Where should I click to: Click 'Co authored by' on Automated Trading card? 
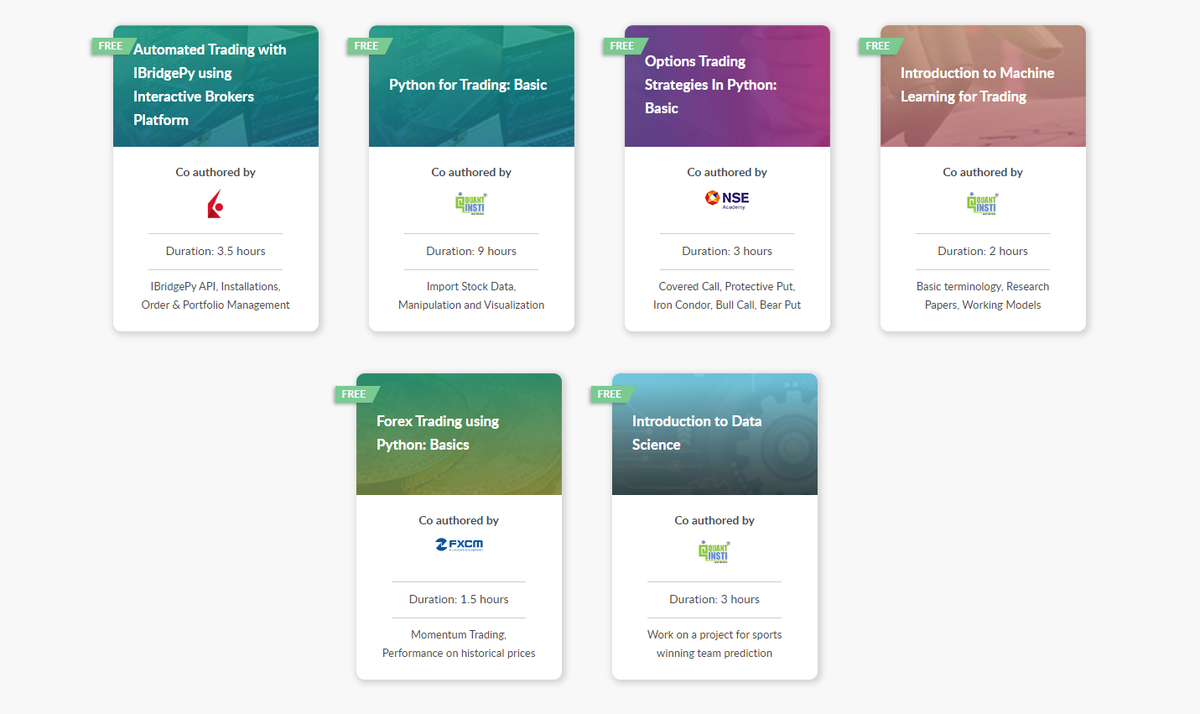click(x=215, y=172)
